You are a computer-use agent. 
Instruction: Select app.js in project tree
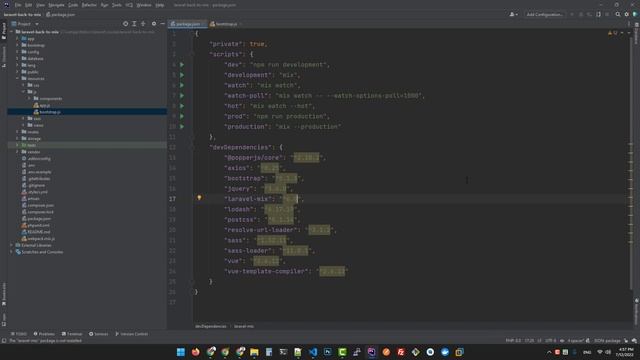45,105
